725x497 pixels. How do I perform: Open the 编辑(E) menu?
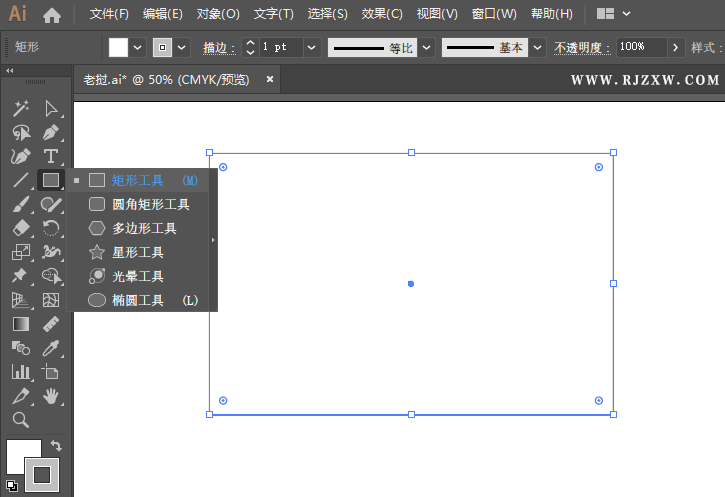163,14
